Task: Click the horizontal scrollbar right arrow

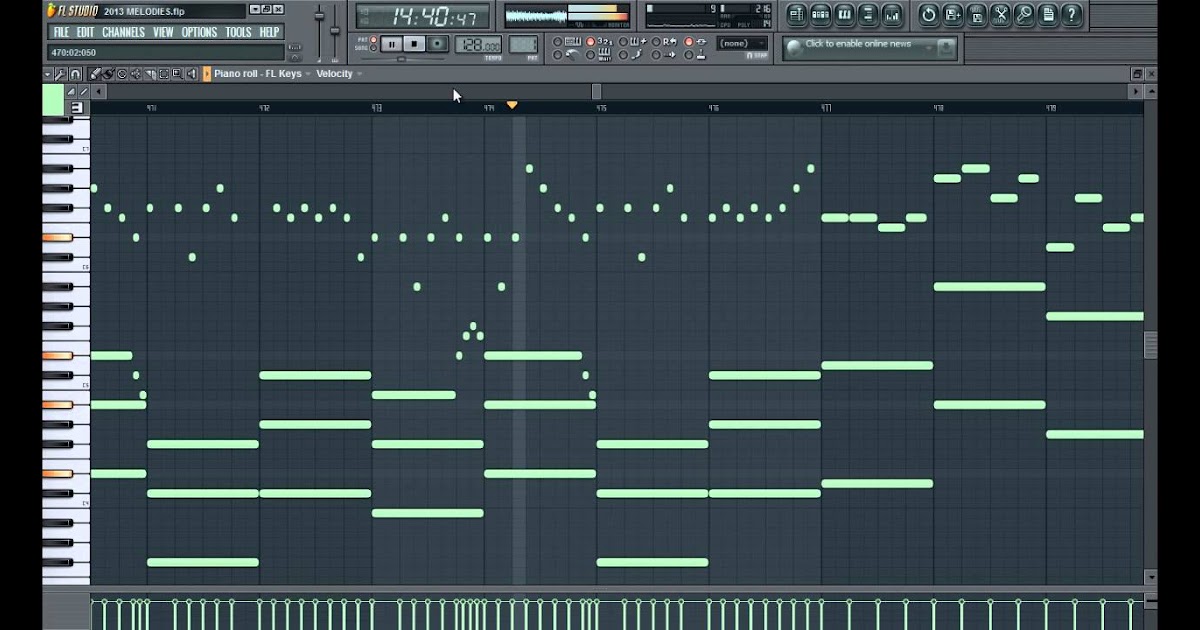Action: 1136,92
